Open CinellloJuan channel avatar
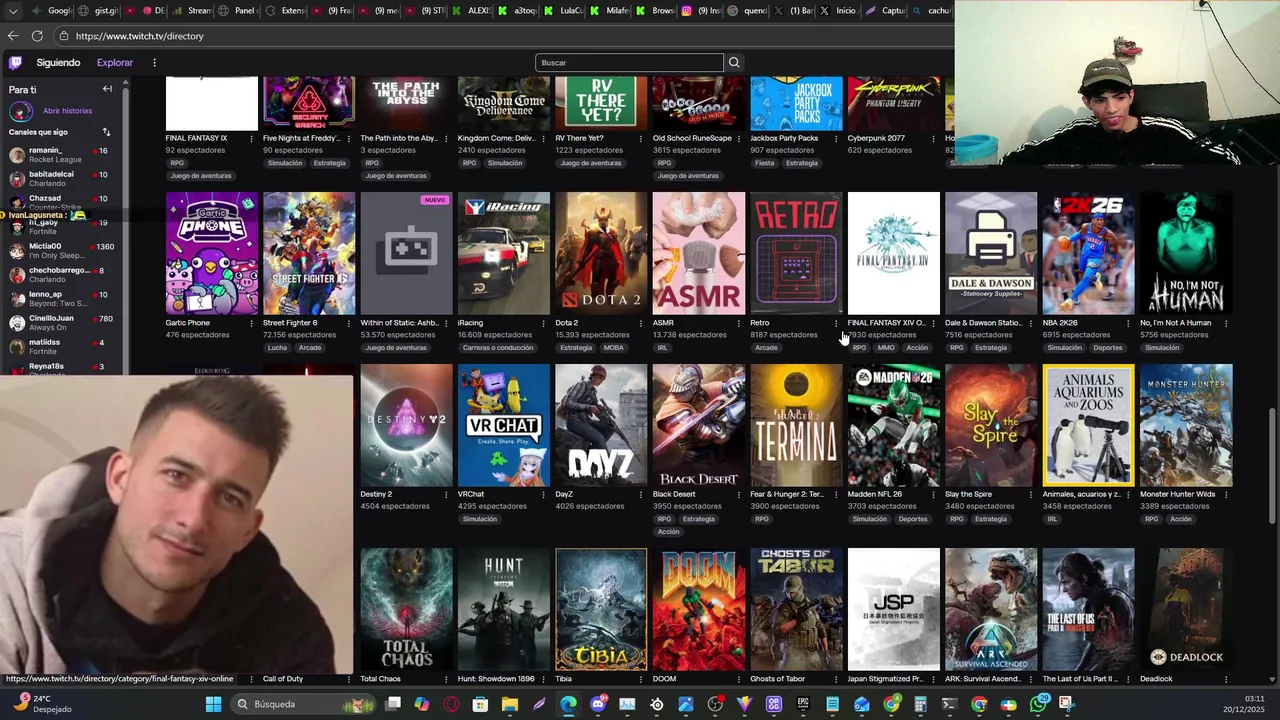1280x720 pixels. (17, 323)
